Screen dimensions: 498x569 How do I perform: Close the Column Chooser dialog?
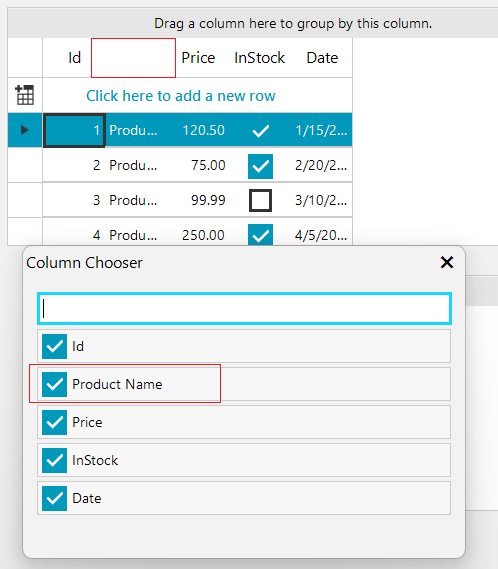click(x=447, y=262)
